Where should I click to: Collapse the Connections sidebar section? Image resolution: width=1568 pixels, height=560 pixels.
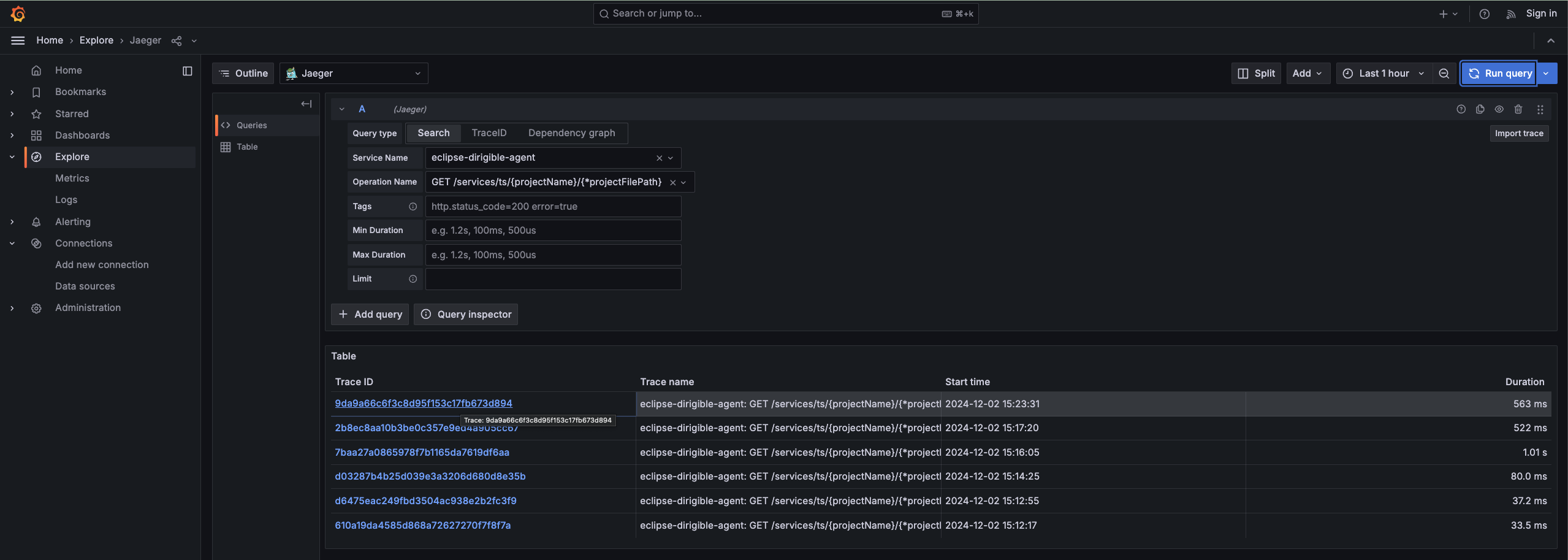pos(12,244)
